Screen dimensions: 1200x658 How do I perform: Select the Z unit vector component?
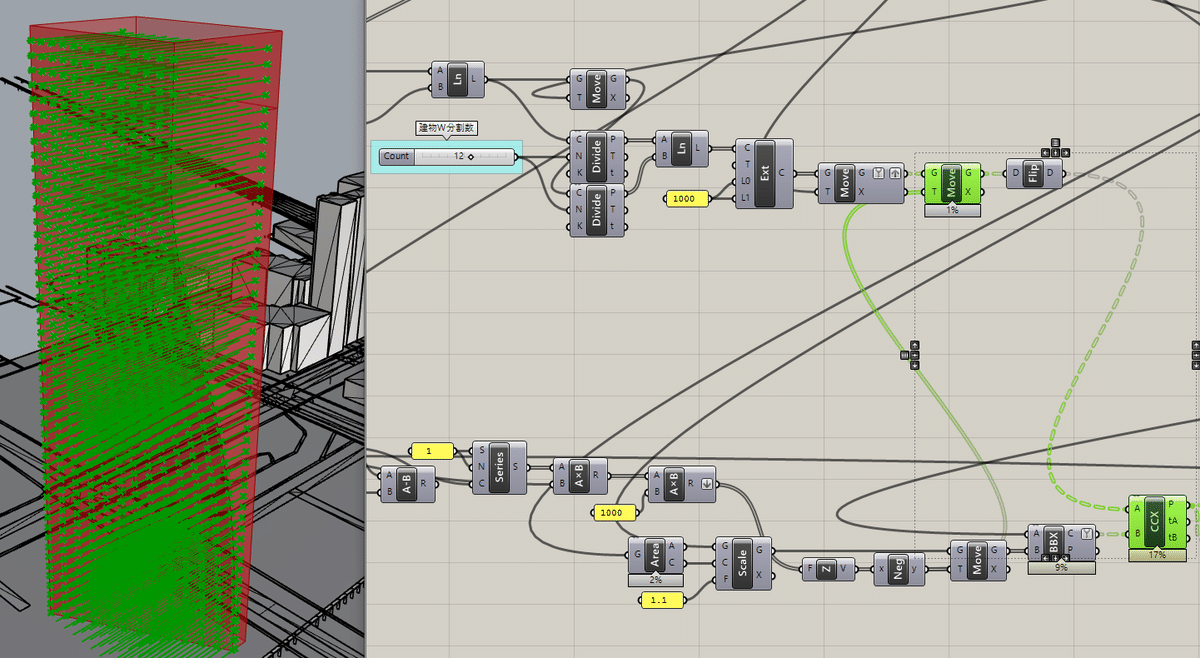coord(829,569)
